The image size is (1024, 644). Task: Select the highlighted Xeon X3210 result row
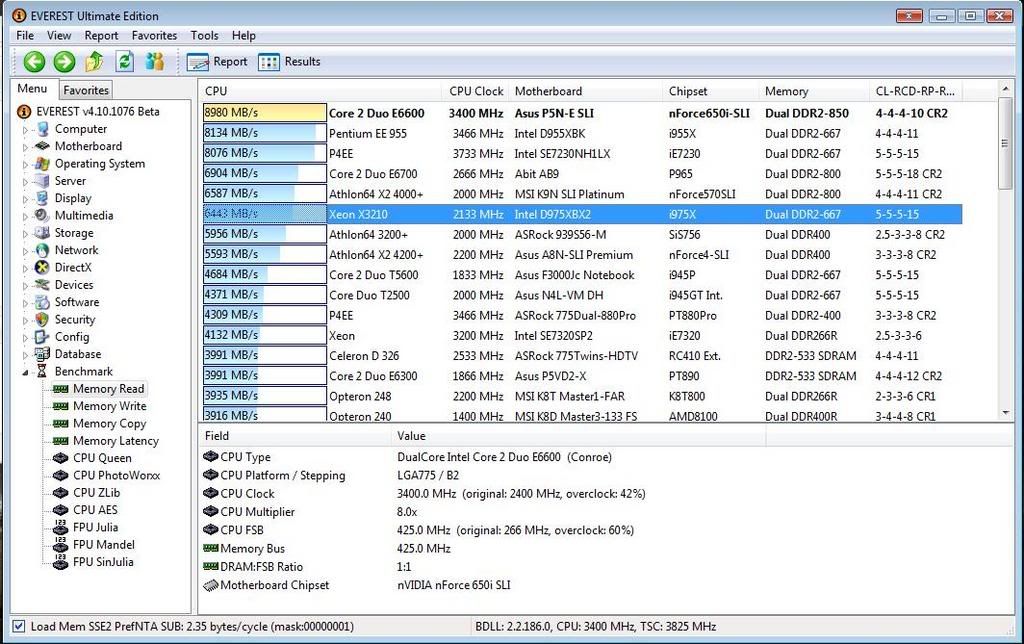[x=450, y=214]
